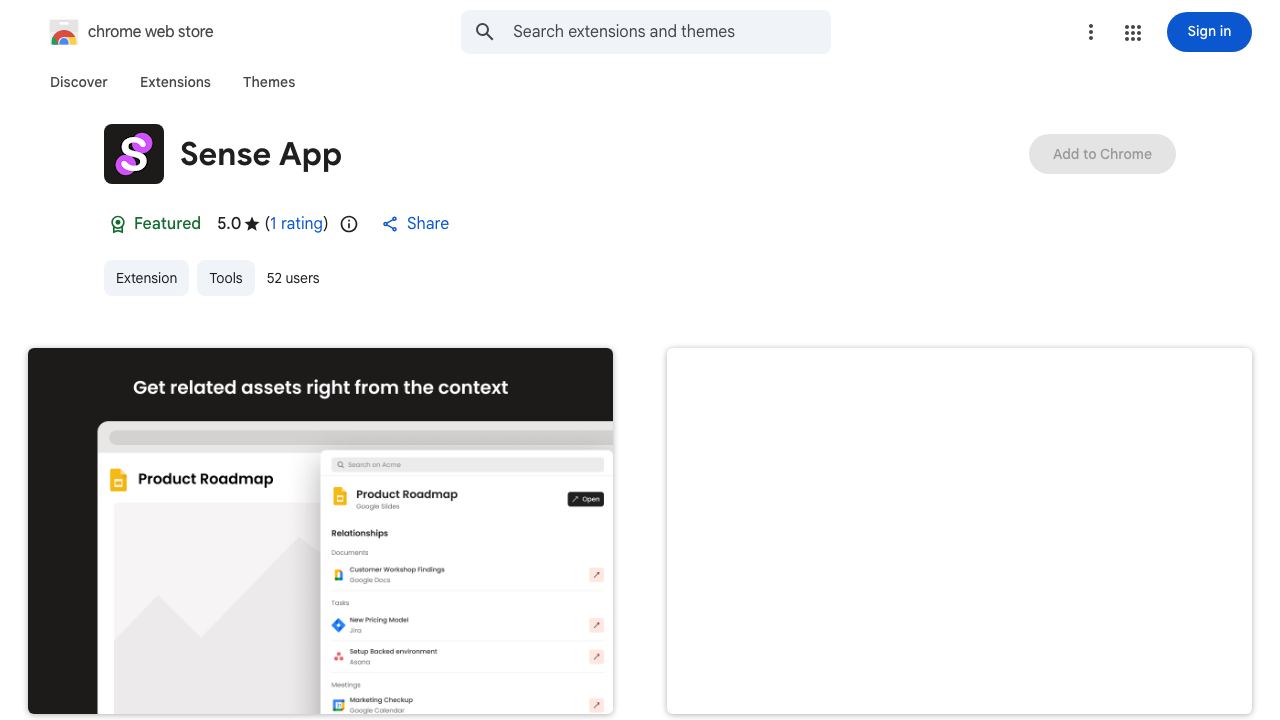
Task: Click the 52 users text
Action: pos(293,278)
